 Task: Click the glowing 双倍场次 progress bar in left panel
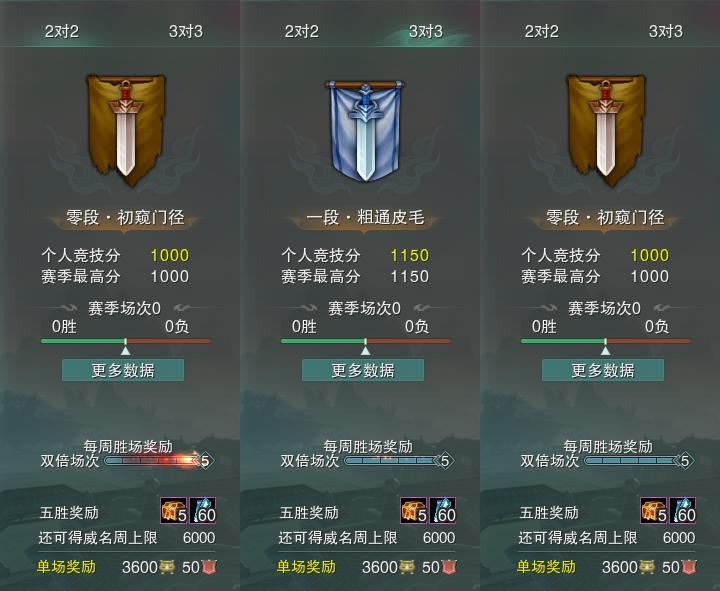[x=152, y=461]
